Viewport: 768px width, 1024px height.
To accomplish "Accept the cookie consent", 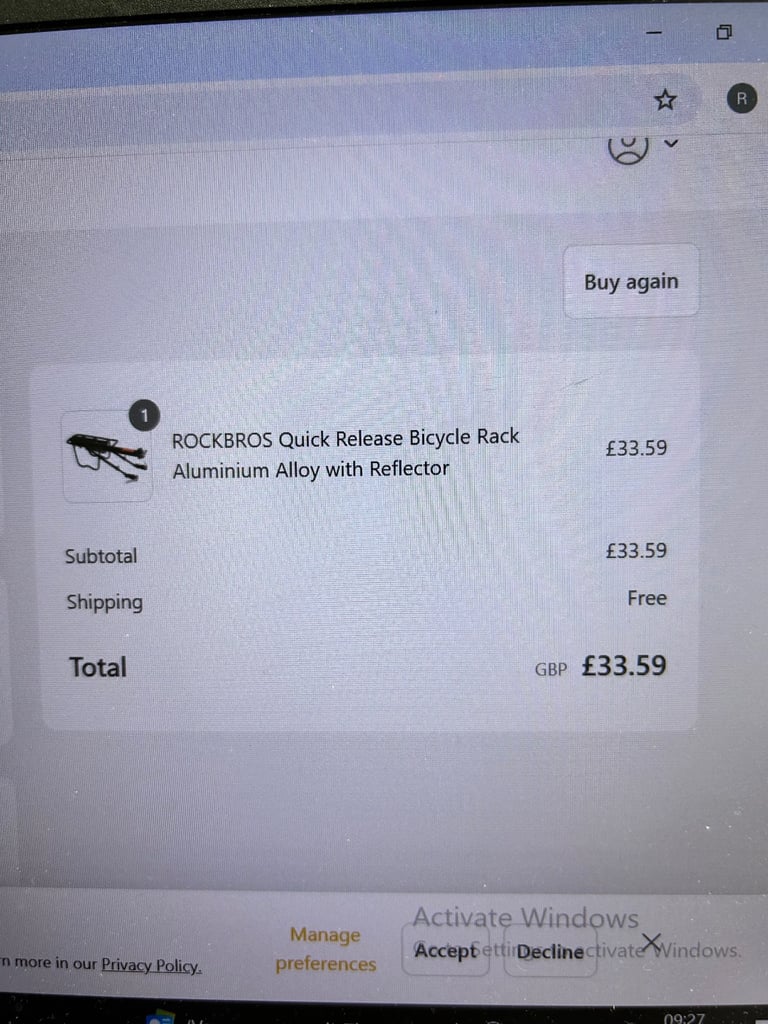I will [445, 951].
